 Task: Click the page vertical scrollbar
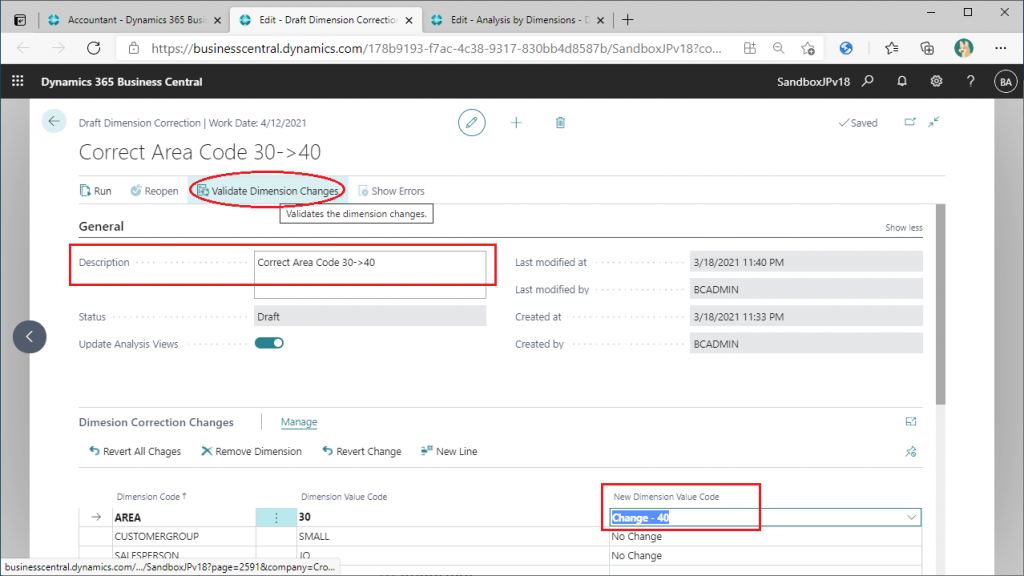[940, 304]
